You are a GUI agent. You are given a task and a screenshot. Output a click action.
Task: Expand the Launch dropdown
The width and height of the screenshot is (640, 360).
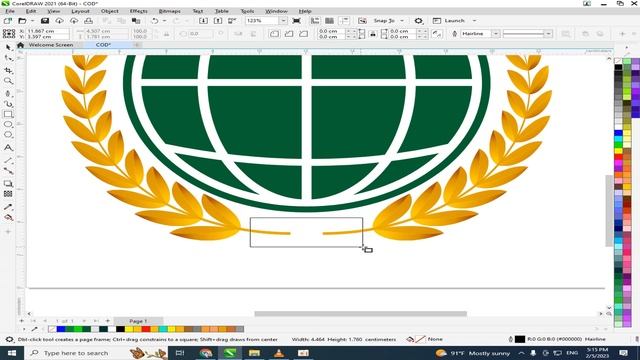pos(474,21)
